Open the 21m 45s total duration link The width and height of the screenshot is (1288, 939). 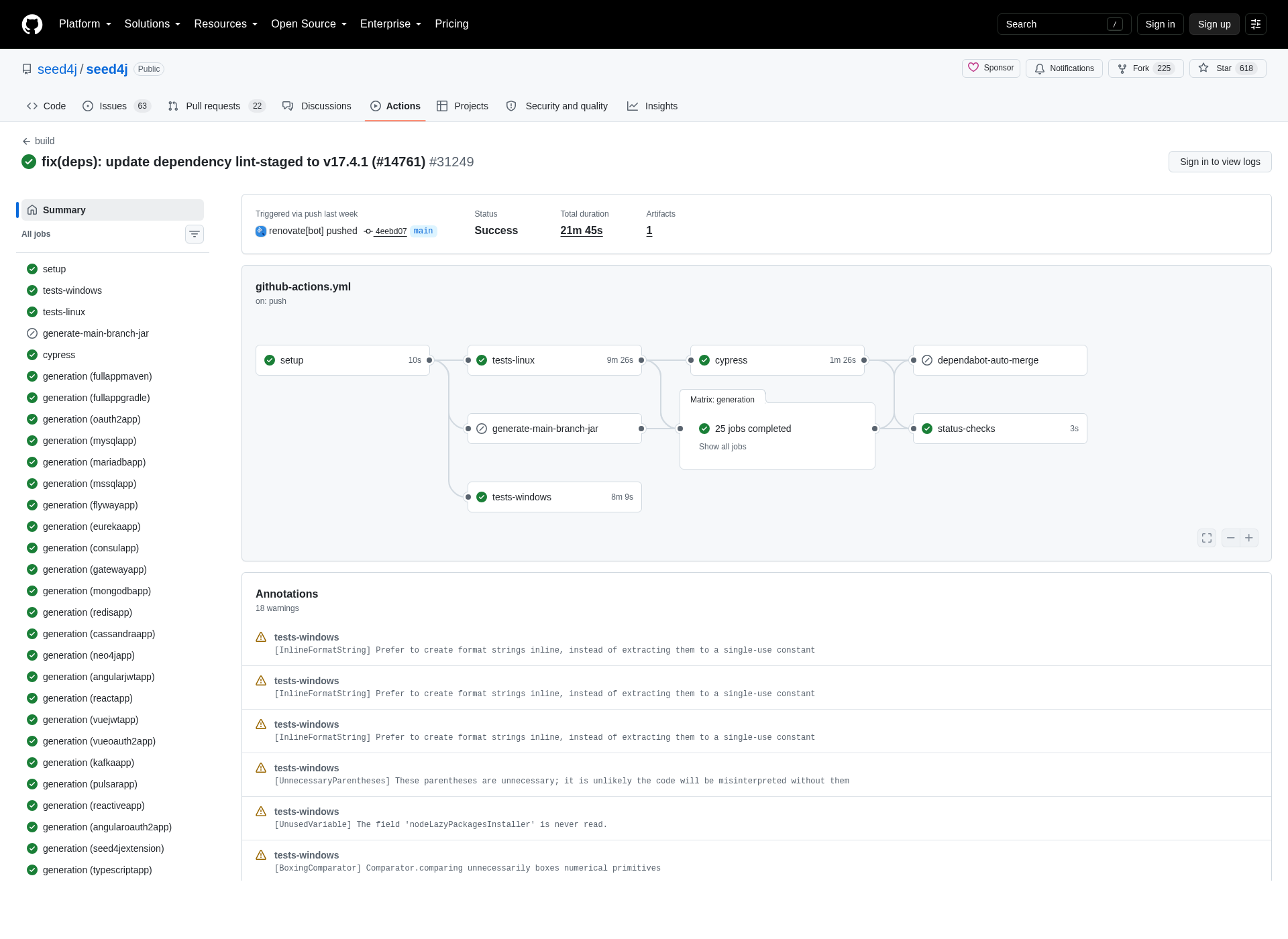(582, 230)
